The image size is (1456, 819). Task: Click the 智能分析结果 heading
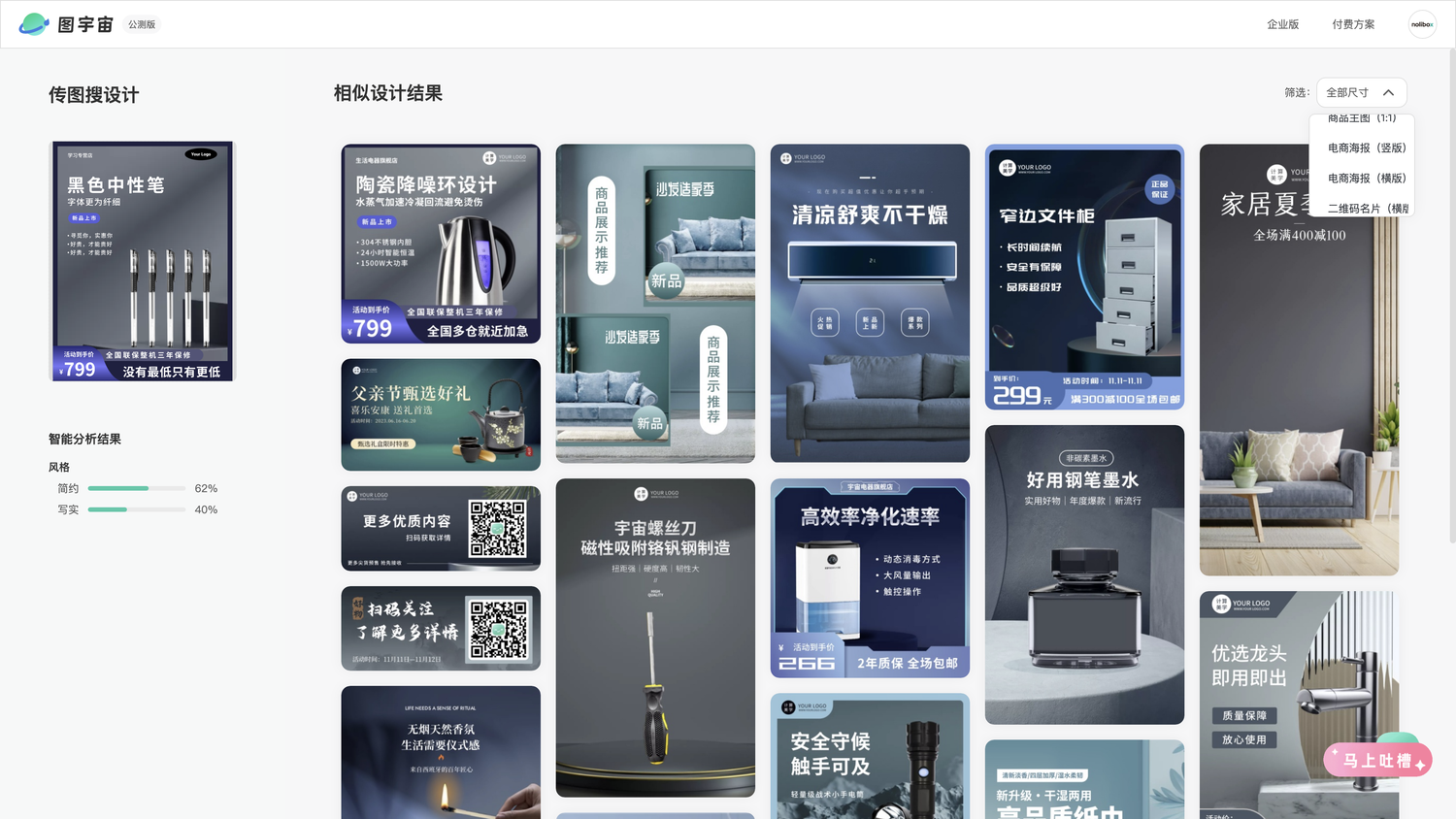pos(84,440)
